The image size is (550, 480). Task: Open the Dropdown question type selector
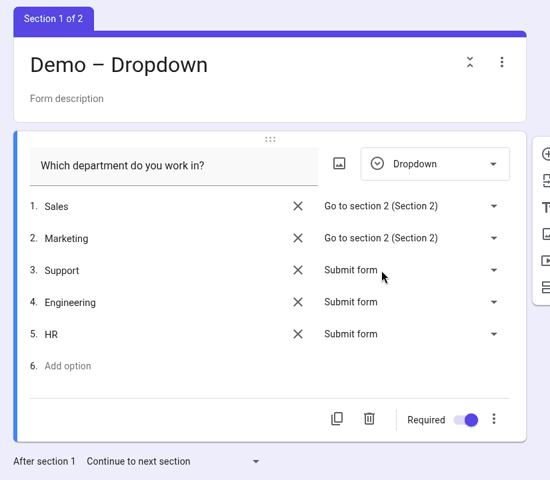[x=435, y=164]
